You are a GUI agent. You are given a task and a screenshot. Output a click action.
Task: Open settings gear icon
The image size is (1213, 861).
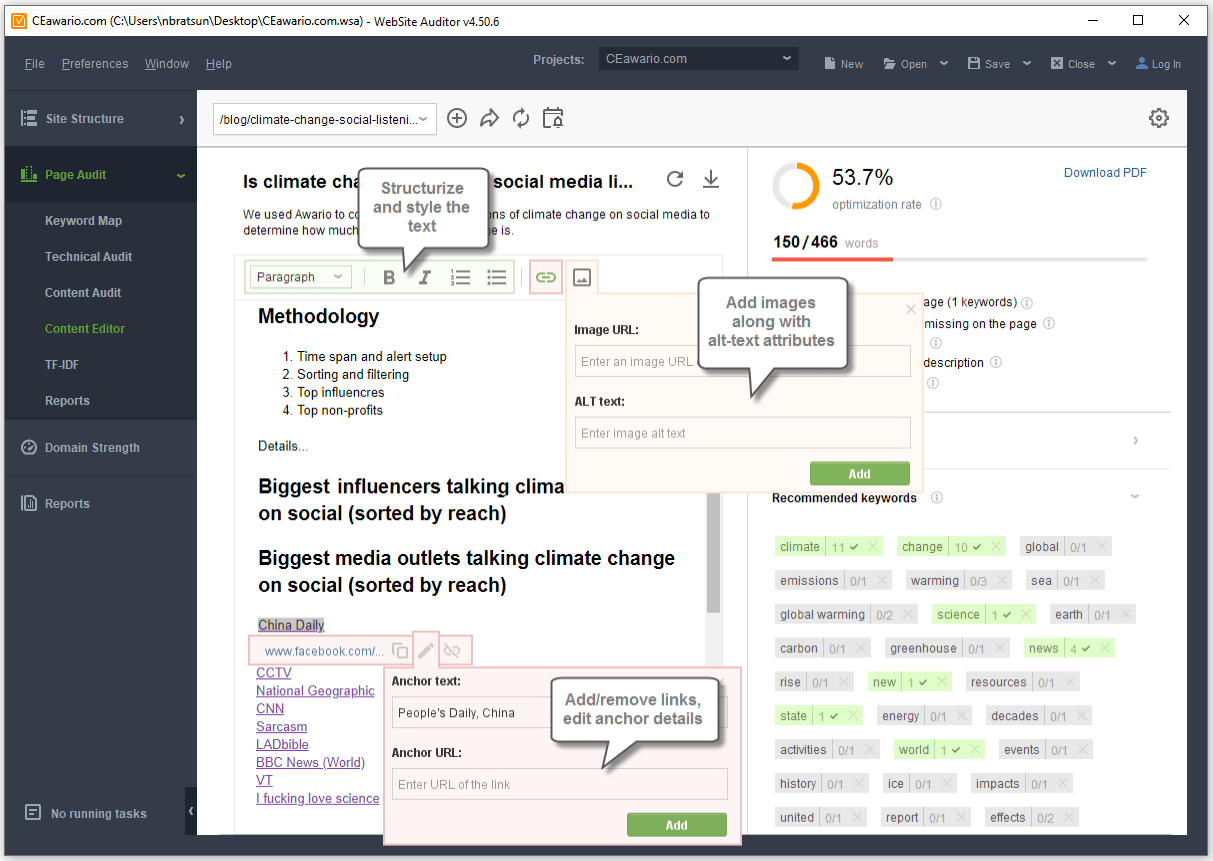1159,118
